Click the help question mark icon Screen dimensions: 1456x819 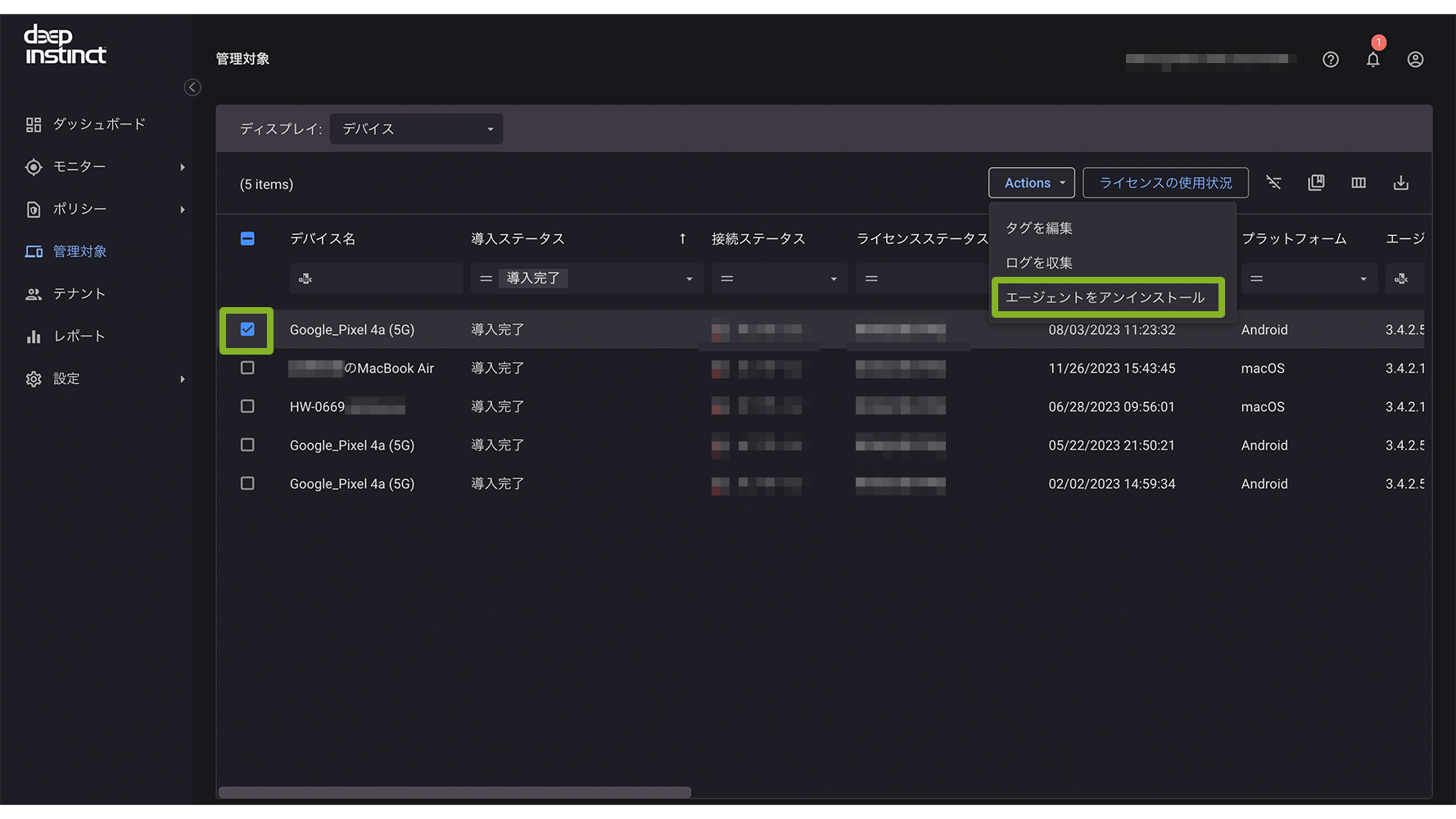(1331, 60)
